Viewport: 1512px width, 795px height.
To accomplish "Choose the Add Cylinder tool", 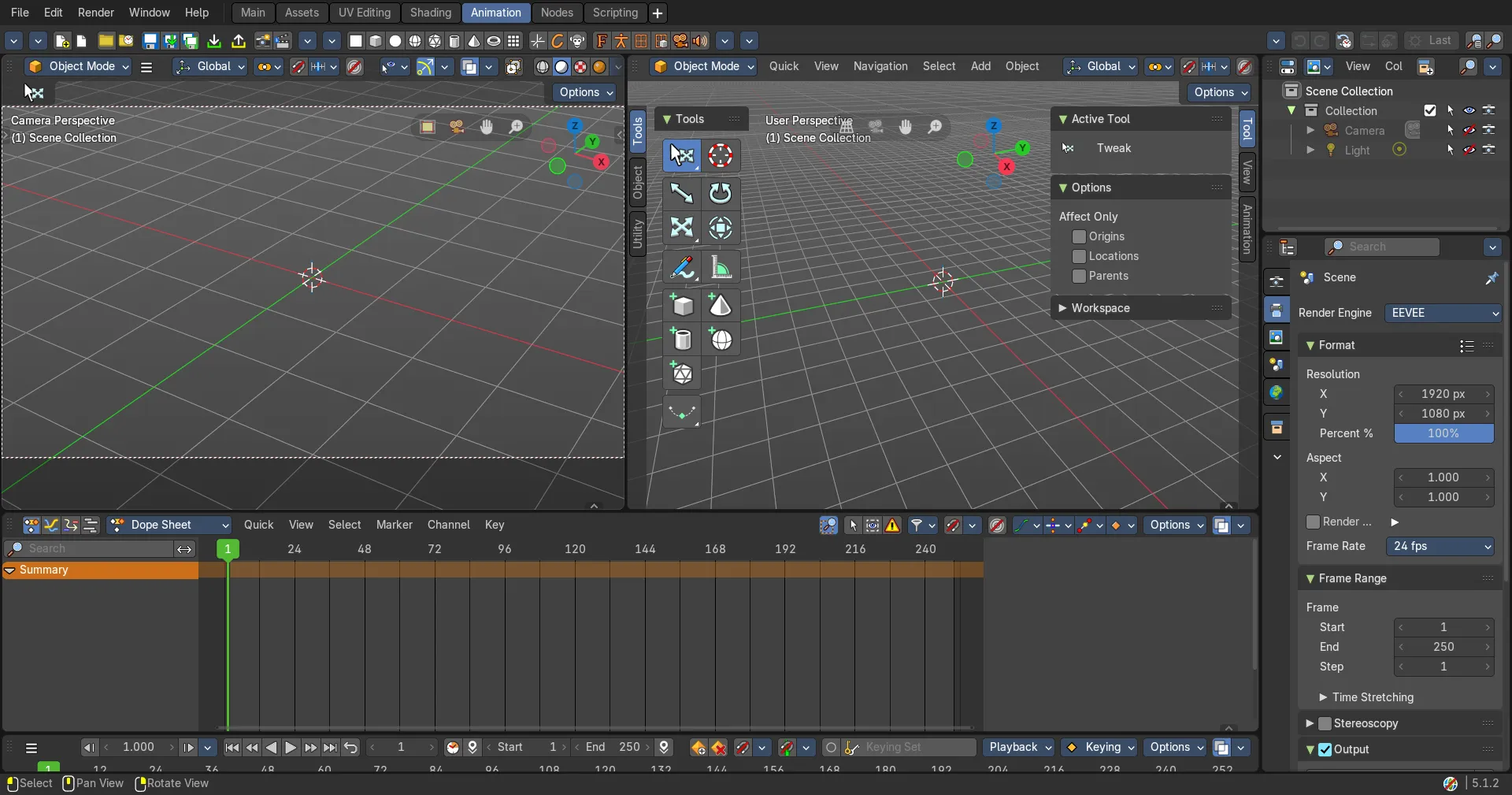I will 682,340.
